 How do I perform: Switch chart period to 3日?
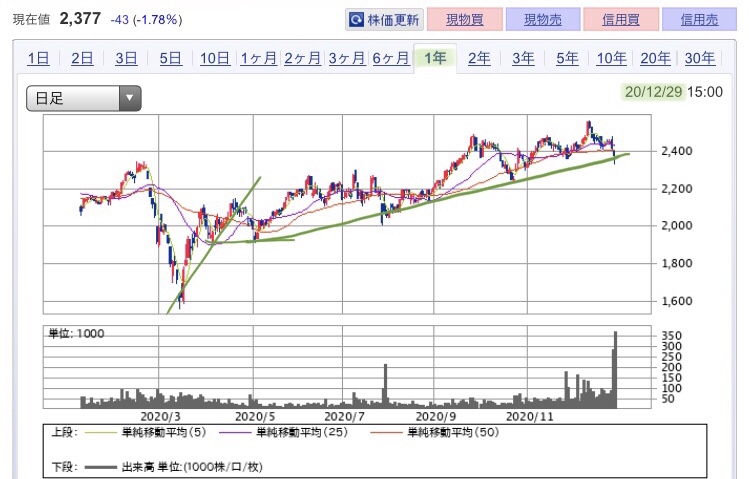point(126,58)
